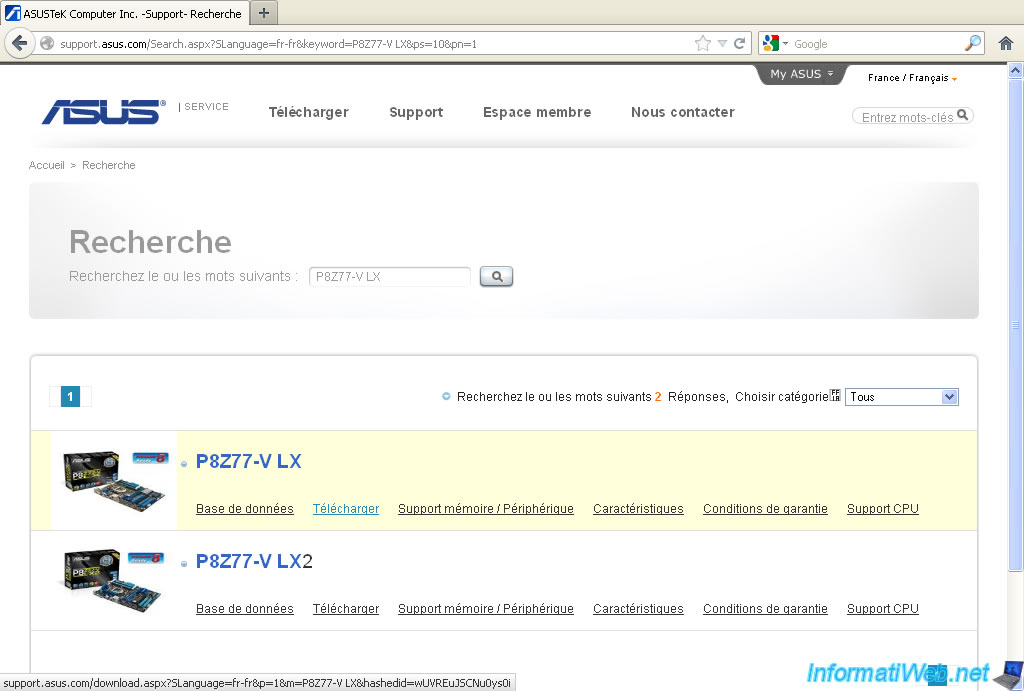Bookmark this page with the star icon
Image resolution: width=1024 pixels, height=691 pixels.
pos(703,44)
